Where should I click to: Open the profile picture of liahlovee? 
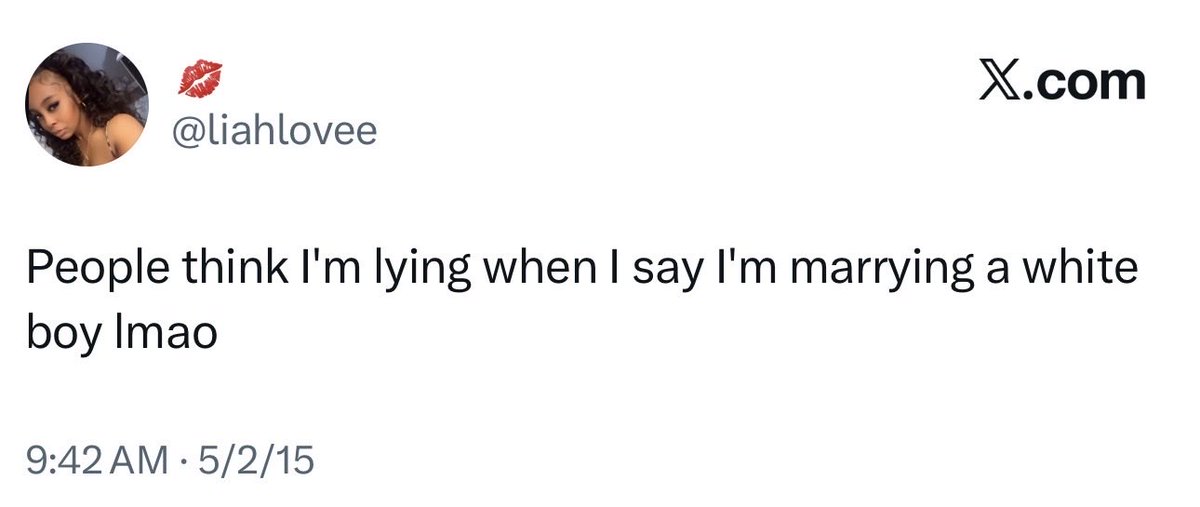pos(88,104)
